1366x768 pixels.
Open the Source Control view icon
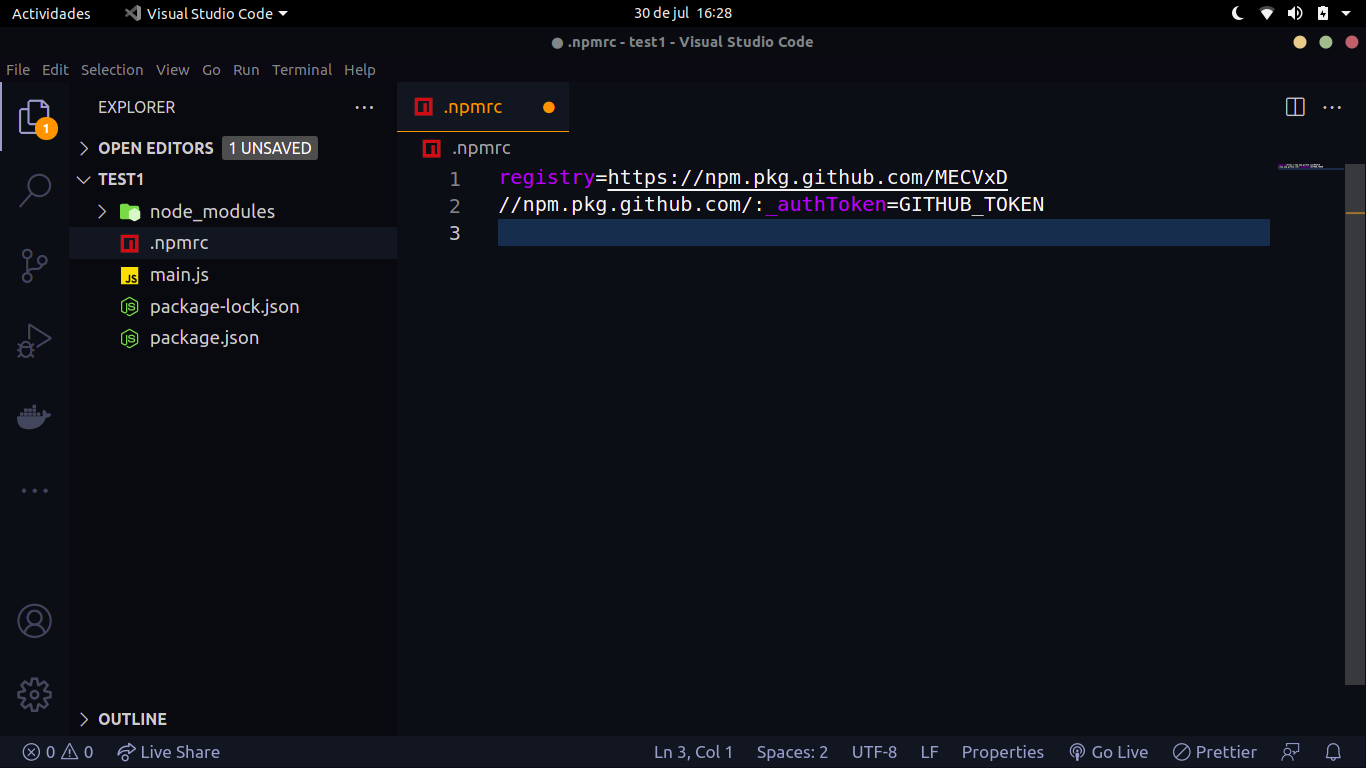[x=34, y=266]
